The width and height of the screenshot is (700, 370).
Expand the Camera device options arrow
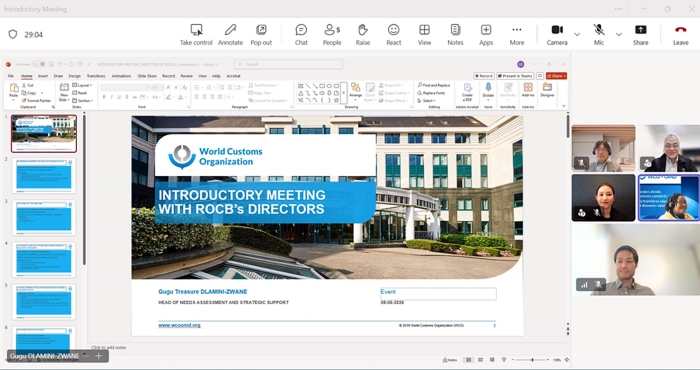tap(577, 34)
